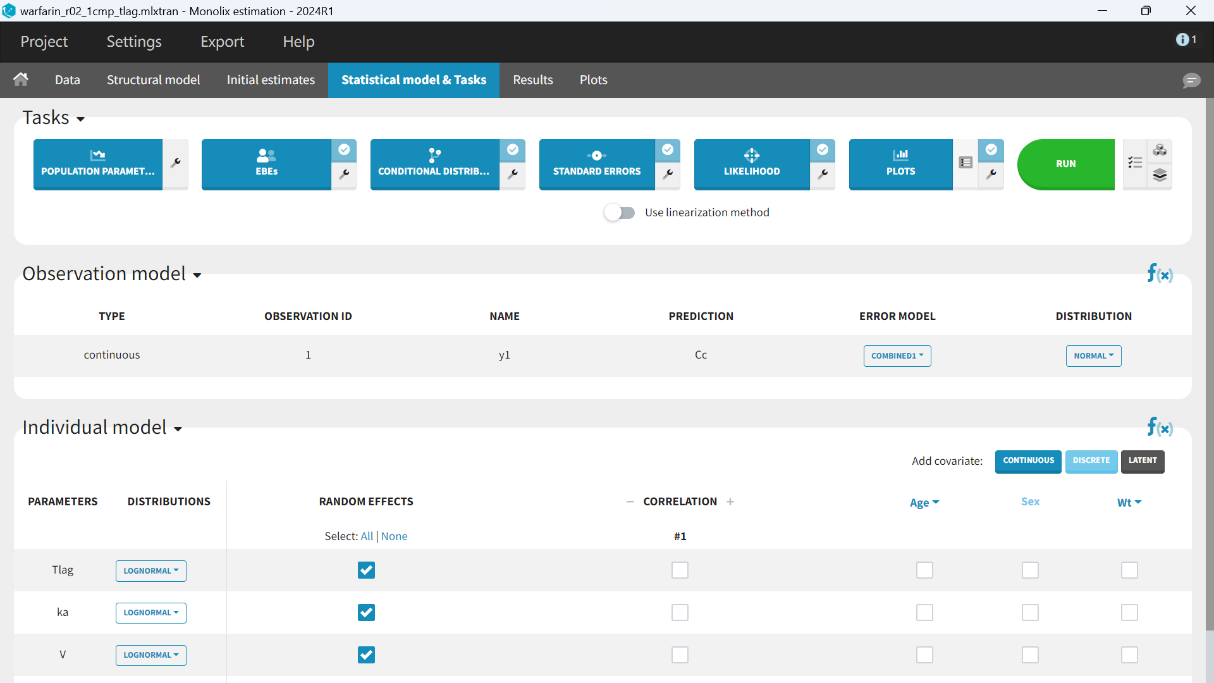Toggle Use linearization method switch
This screenshot has height=683, width=1214.
coord(620,212)
